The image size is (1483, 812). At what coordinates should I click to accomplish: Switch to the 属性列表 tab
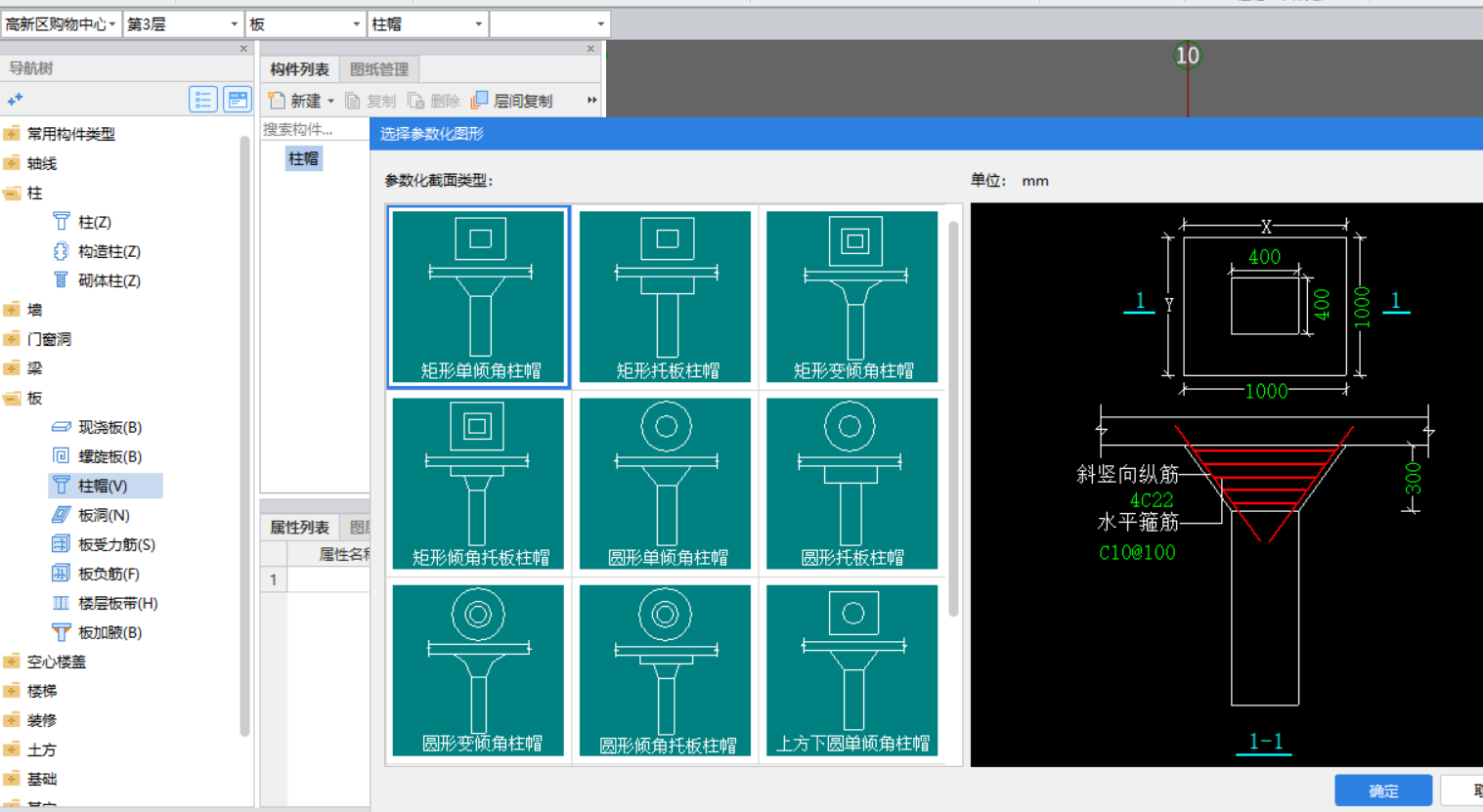(299, 528)
